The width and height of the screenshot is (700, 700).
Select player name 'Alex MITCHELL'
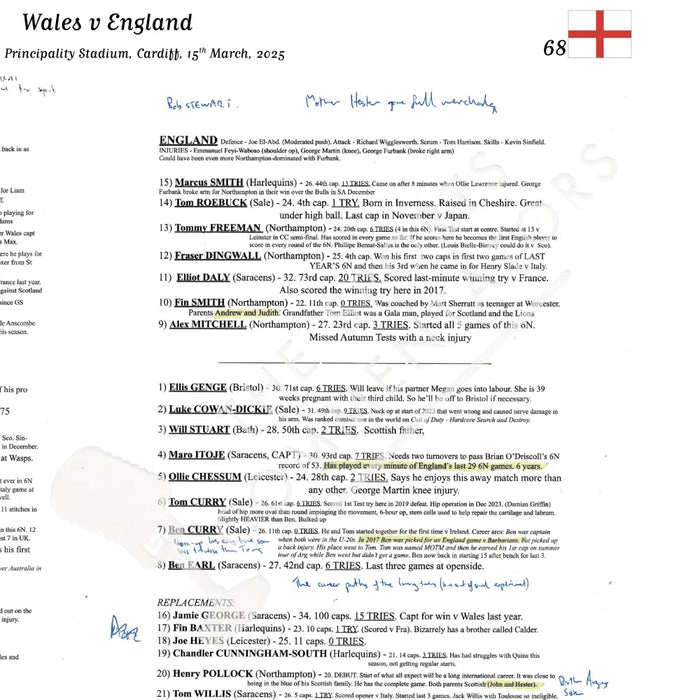coord(208,325)
